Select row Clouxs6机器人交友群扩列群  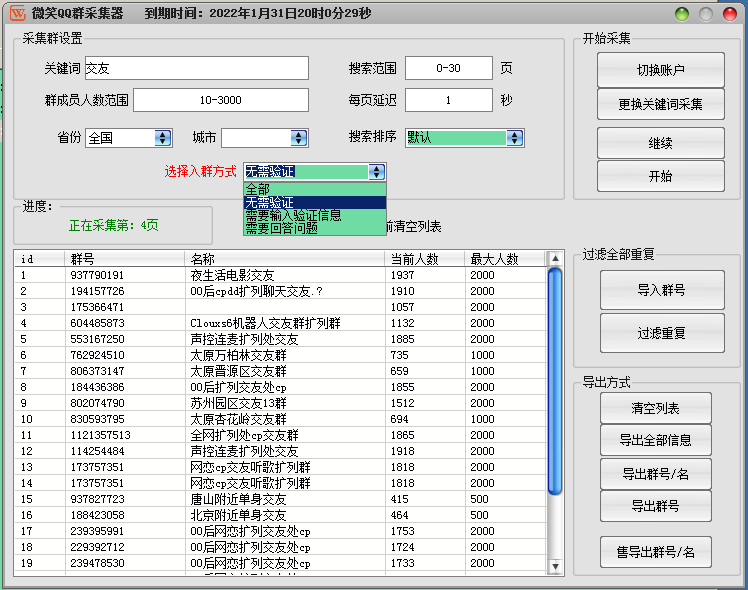(280, 323)
